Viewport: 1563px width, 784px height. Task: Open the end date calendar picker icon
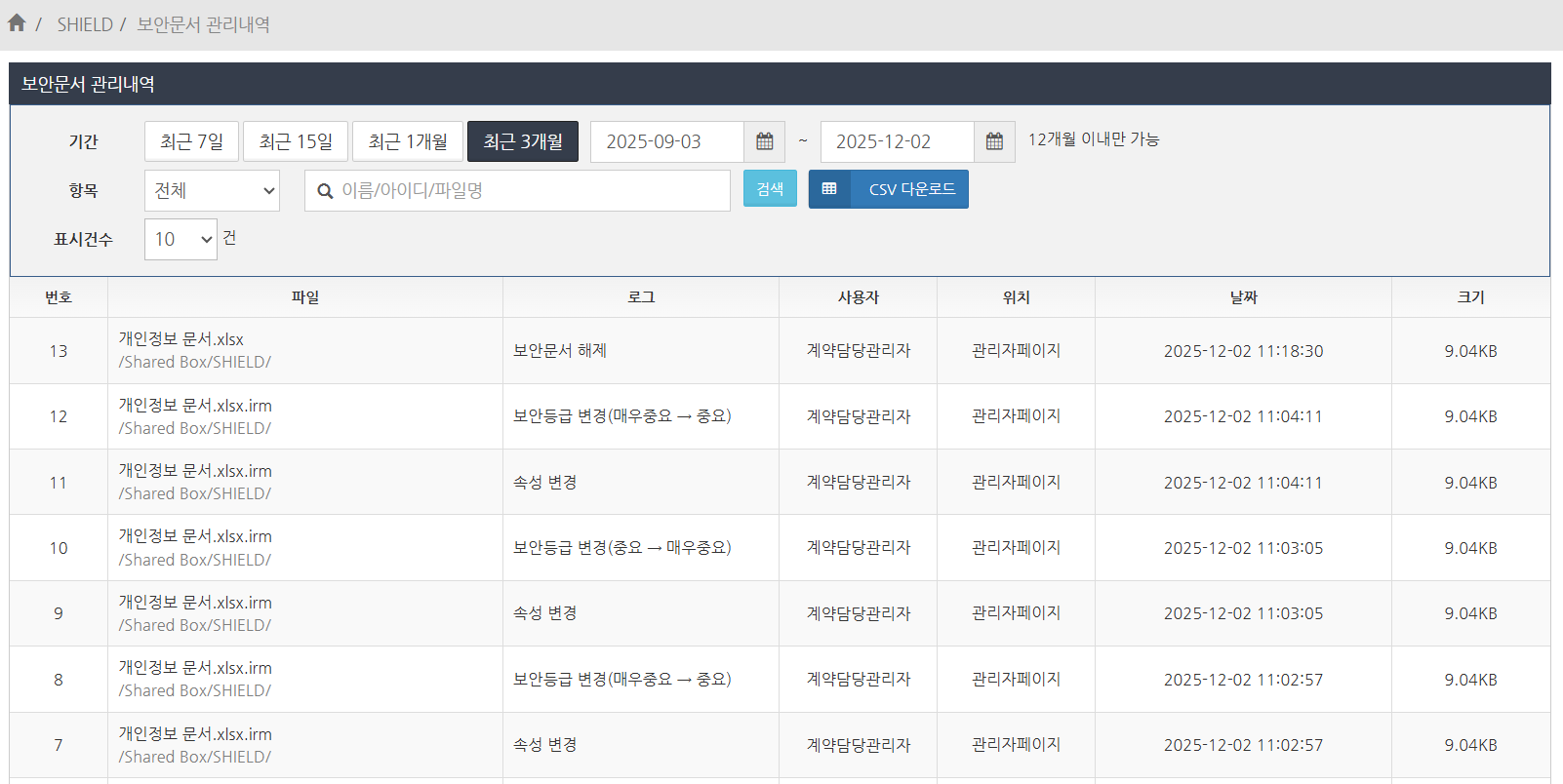tap(994, 142)
